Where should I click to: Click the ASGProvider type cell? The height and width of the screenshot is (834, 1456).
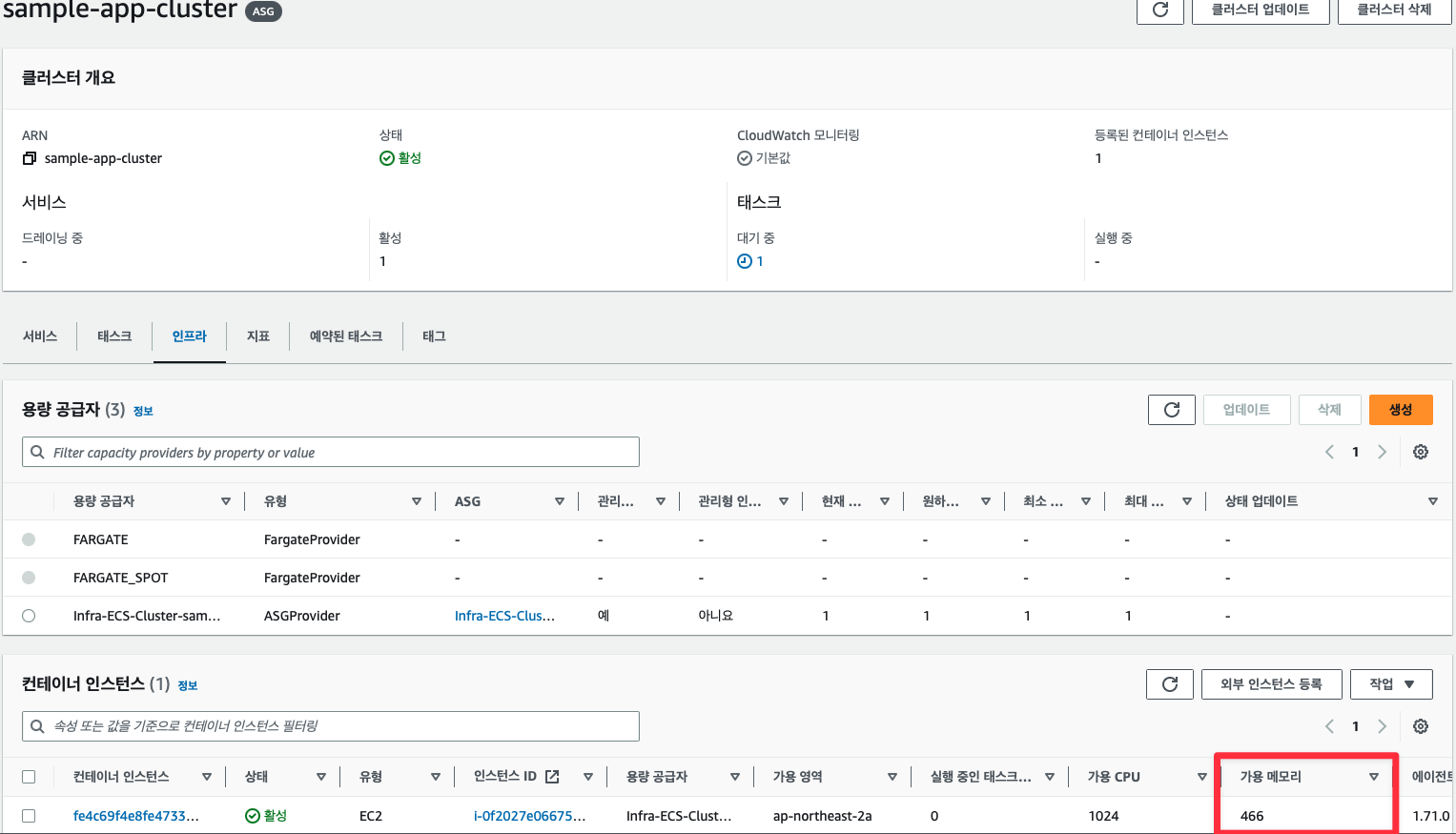(x=302, y=616)
